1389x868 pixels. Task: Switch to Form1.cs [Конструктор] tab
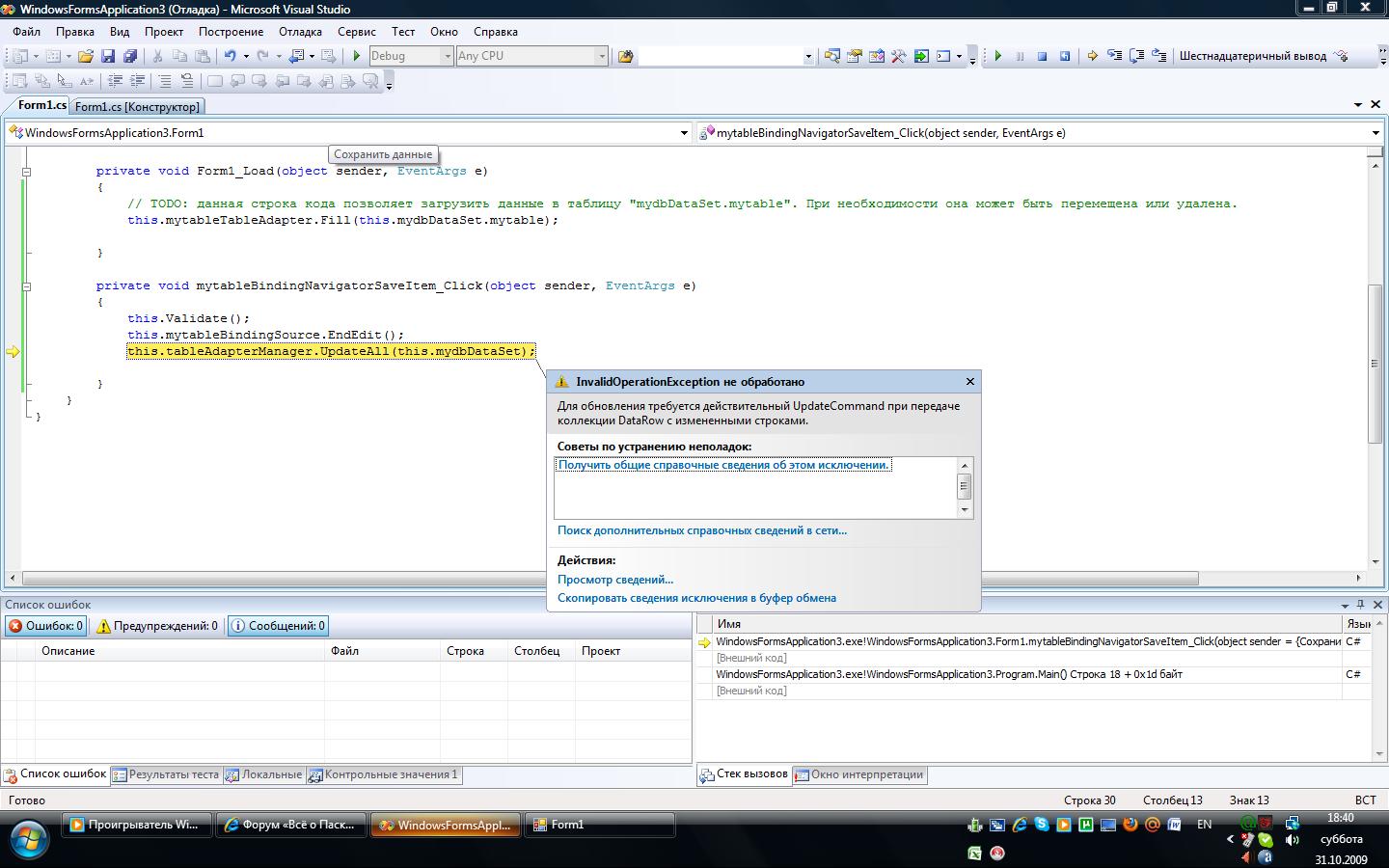pyautogui.click(x=137, y=107)
